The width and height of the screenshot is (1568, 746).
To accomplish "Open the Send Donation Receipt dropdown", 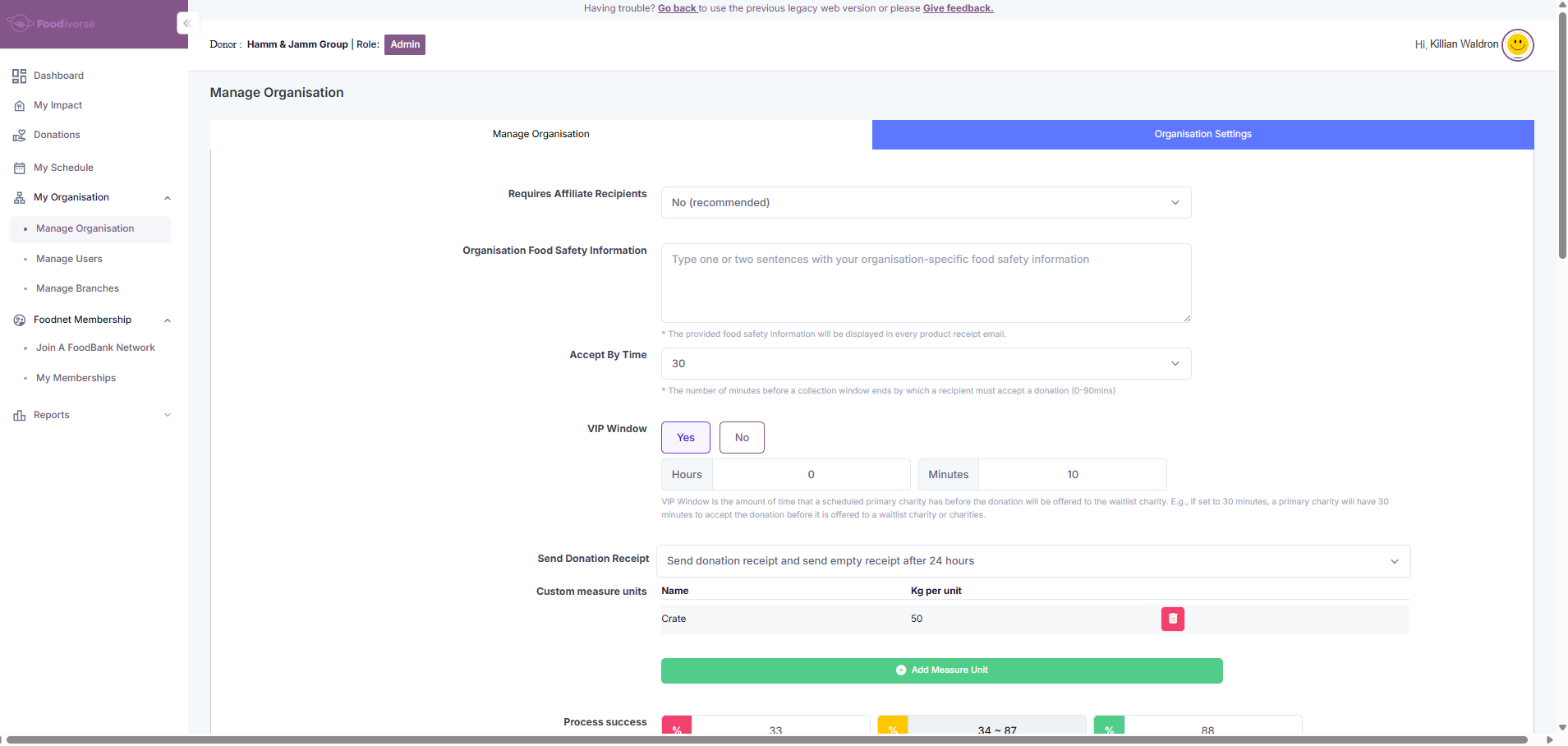I will 1032,561.
